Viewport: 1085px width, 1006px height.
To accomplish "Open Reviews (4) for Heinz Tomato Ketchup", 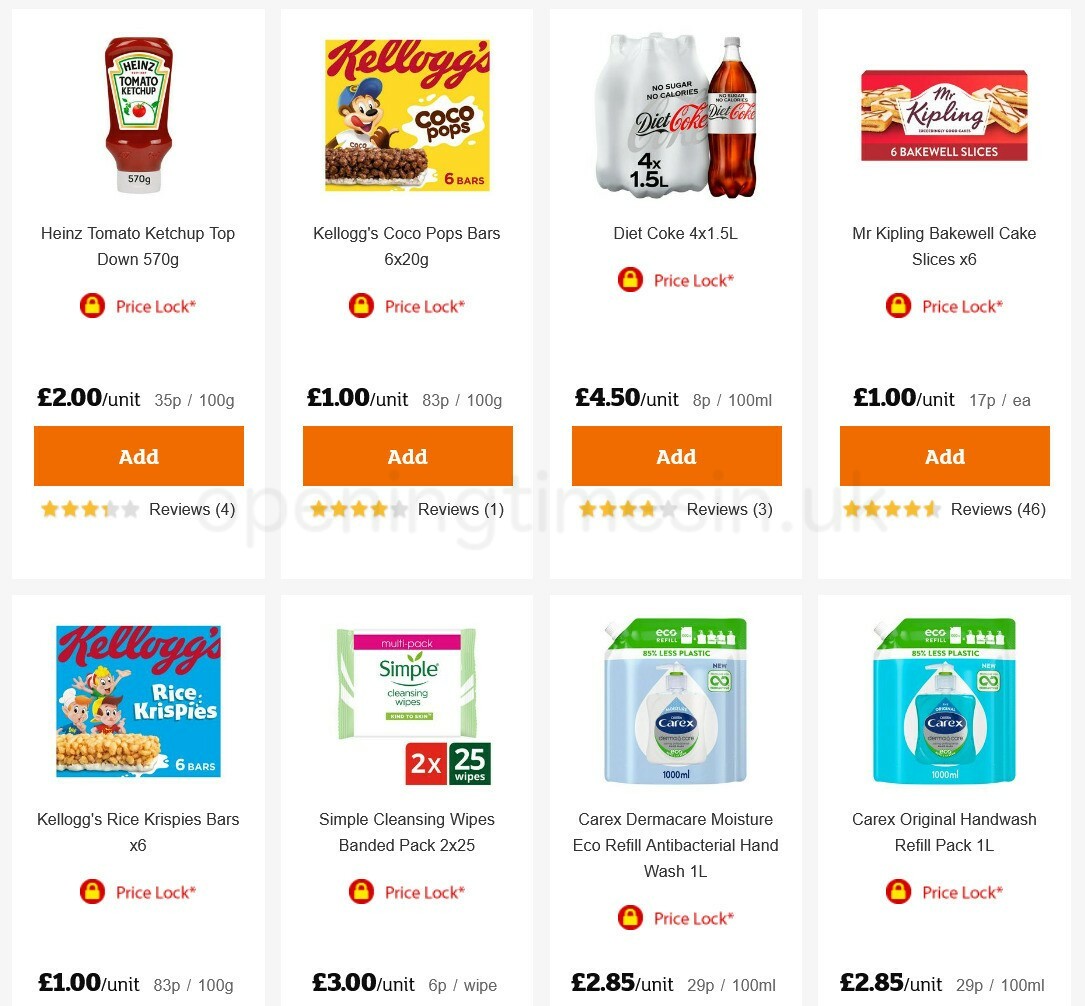I will [x=192, y=509].
